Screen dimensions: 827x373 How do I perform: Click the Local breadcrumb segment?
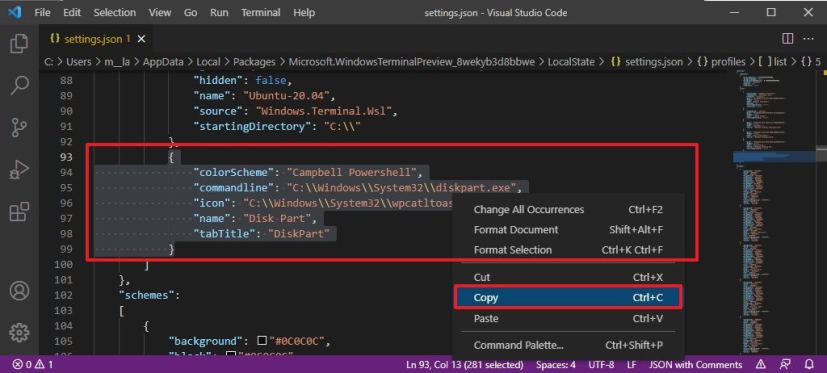208,62
